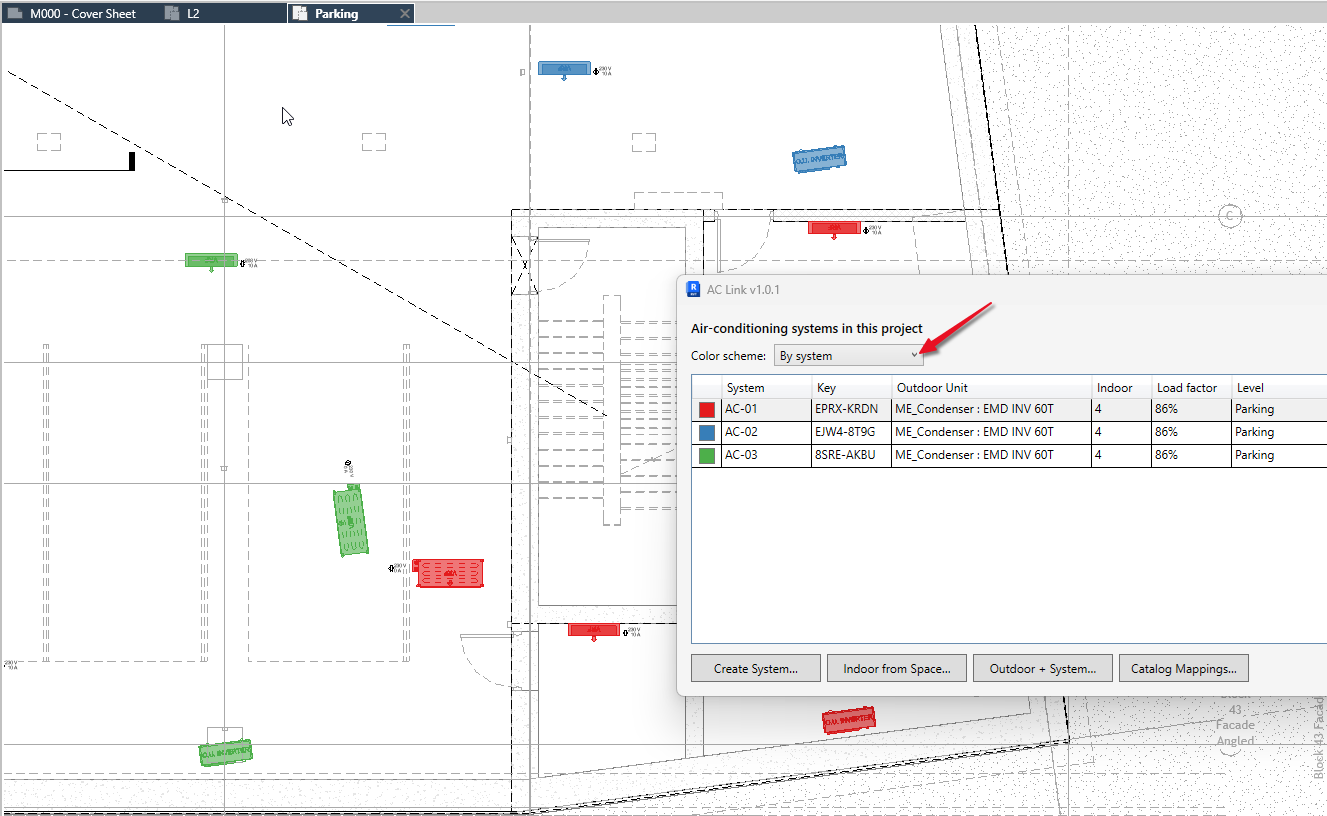Select green indoor unit on left wall
This screenshot has height=816, width=1327.
pyautogui.click(x=211, y=261)
